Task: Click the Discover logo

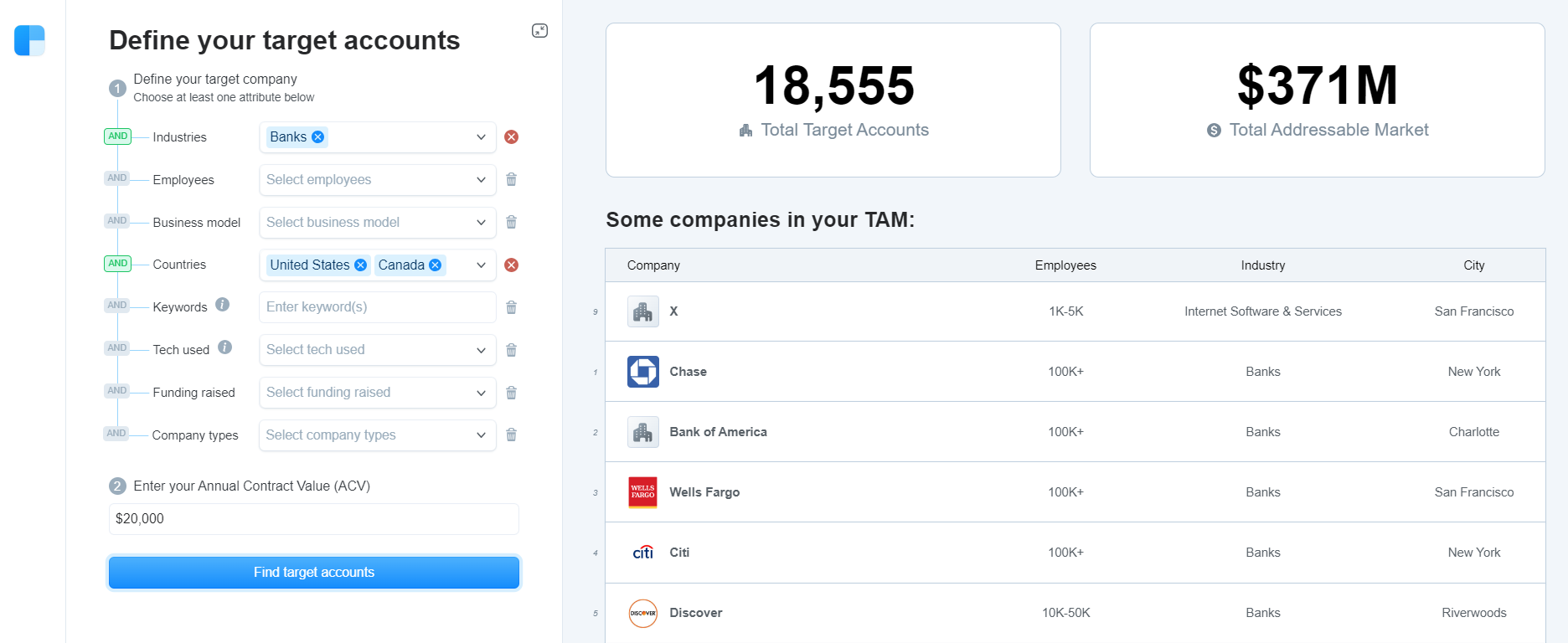Action: tap(643, 613)
